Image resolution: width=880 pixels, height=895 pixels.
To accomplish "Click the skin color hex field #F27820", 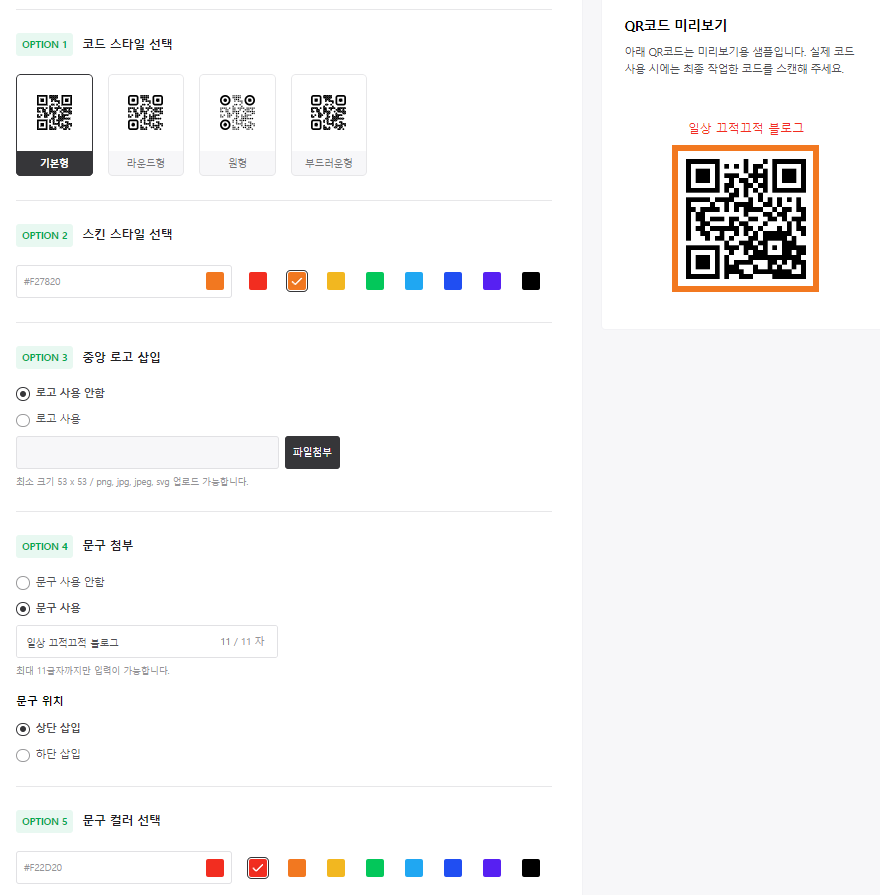I will click(124, 281).
